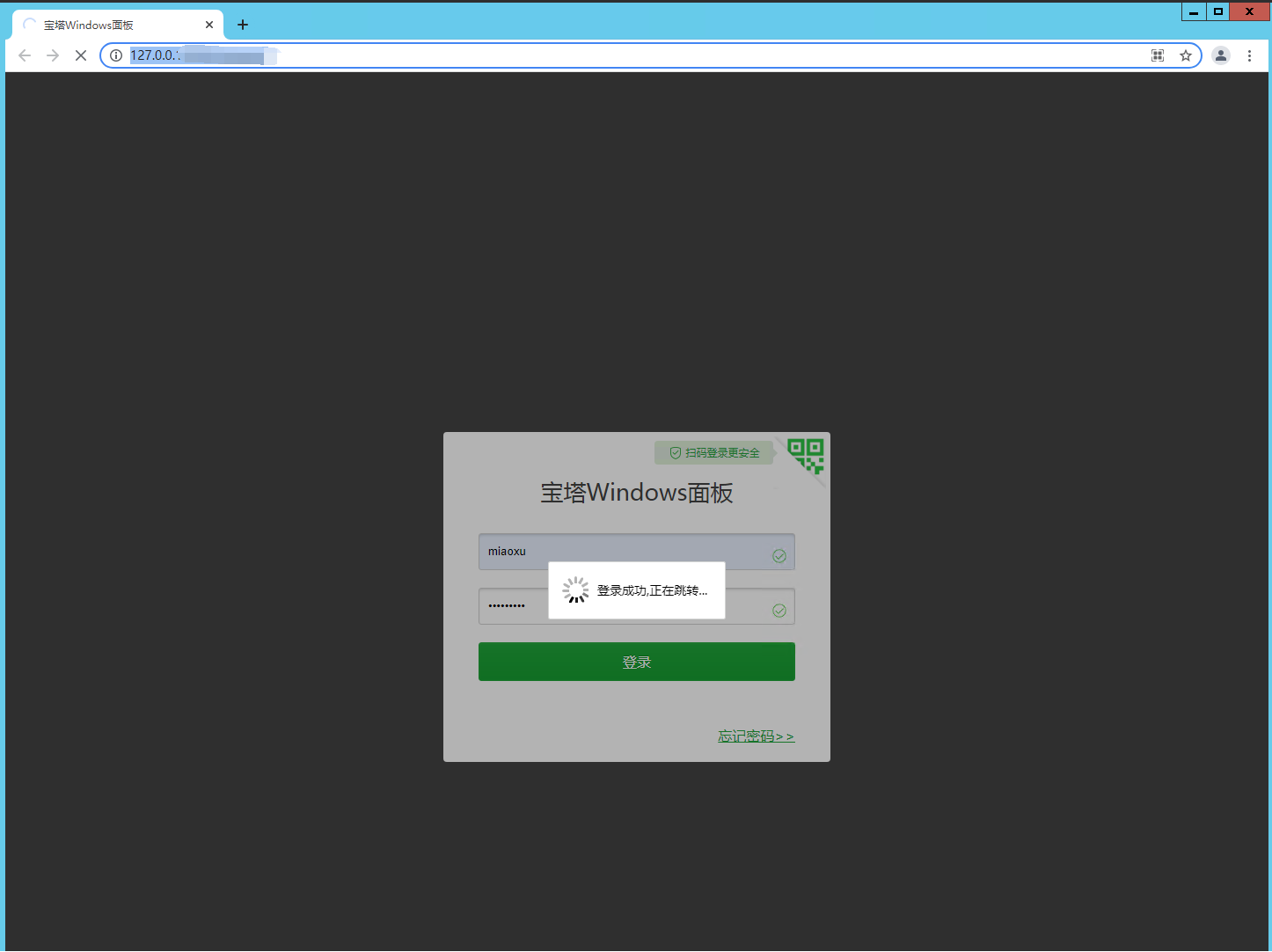Screen dimensions: 1272x952
Task: Open site information icon in address bar
Action: click(116, 55)
